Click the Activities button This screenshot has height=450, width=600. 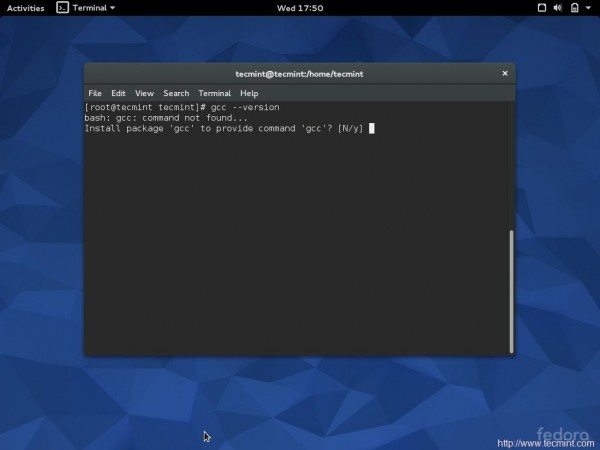[25, 7]
